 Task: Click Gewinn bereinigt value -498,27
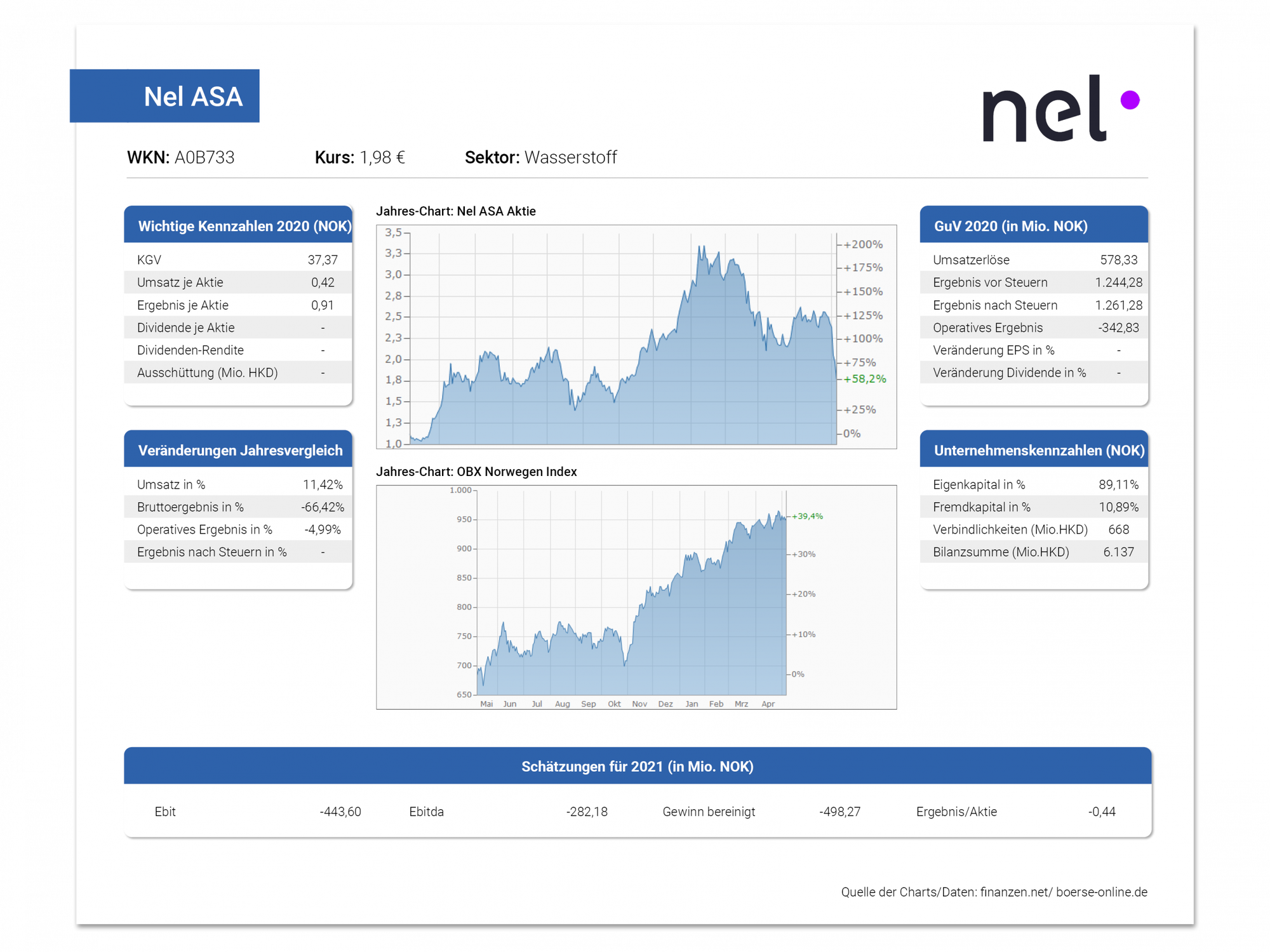coord(839,812)
